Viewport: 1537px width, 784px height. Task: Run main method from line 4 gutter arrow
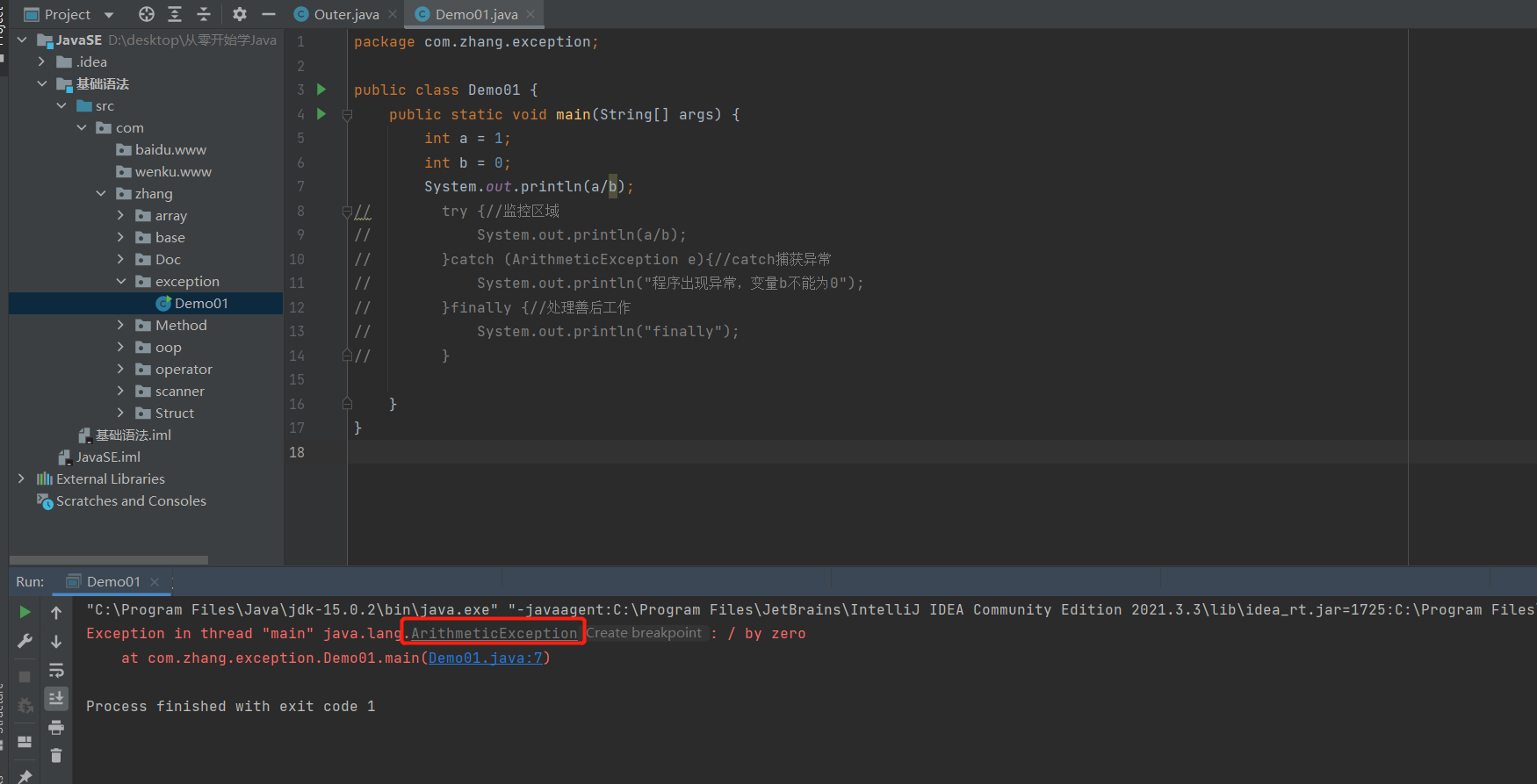321,114
